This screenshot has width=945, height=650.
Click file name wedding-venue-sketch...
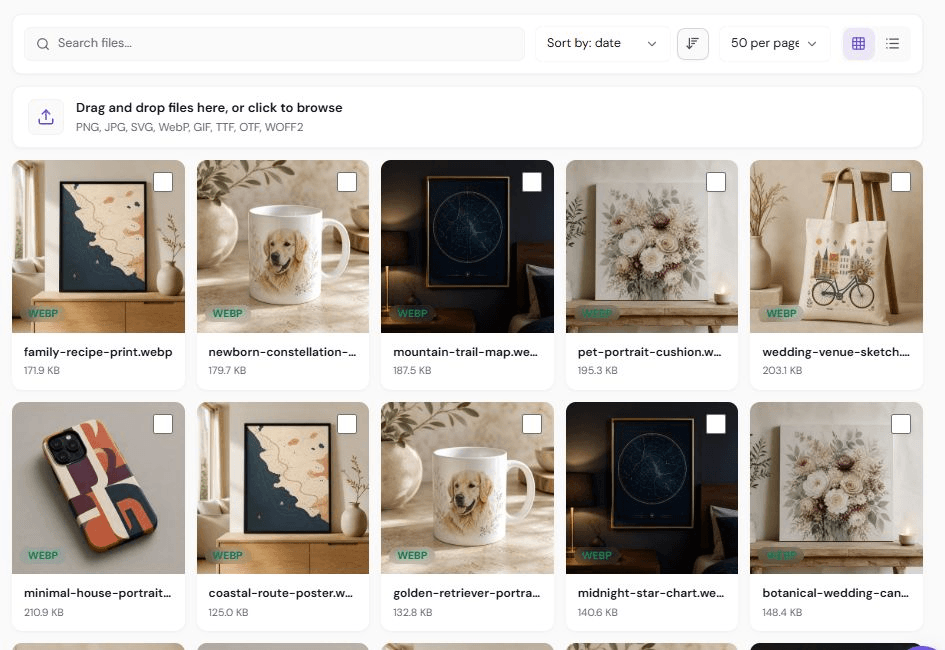pos(836,352)
